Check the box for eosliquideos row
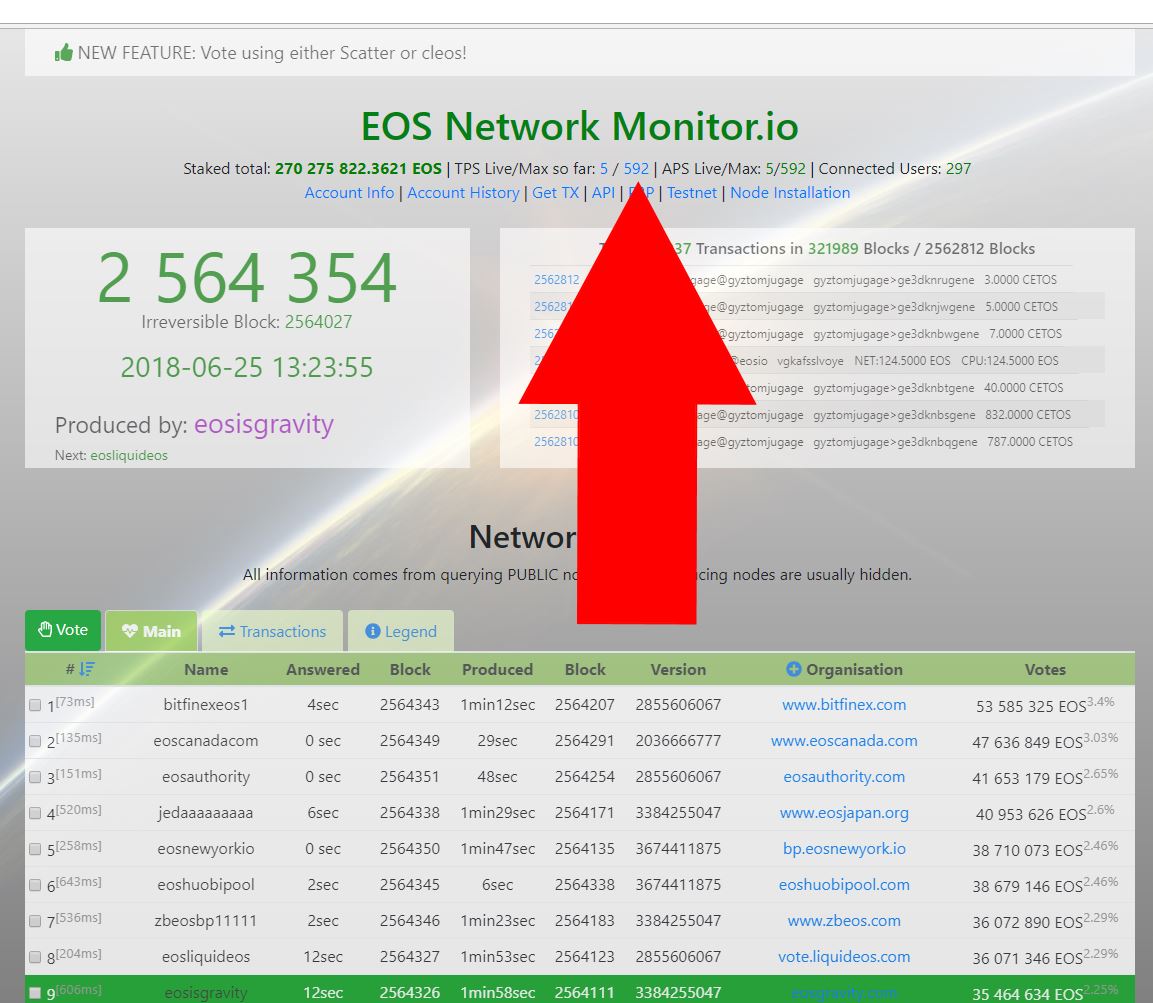This screenshot has height=1003, width=1153. tap(35, 957)
